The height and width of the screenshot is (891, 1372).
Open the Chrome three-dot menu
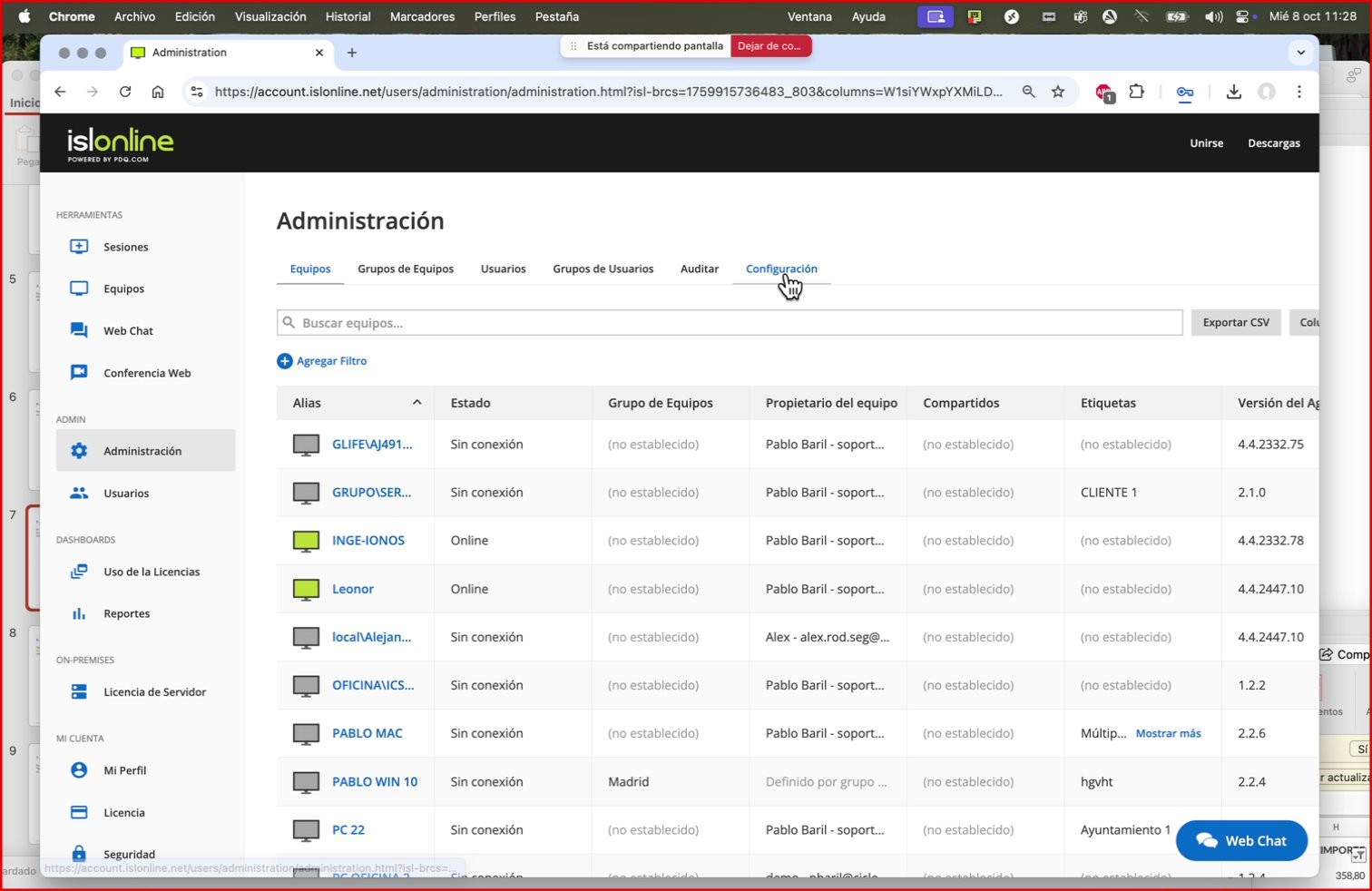tap(1298, 92)
